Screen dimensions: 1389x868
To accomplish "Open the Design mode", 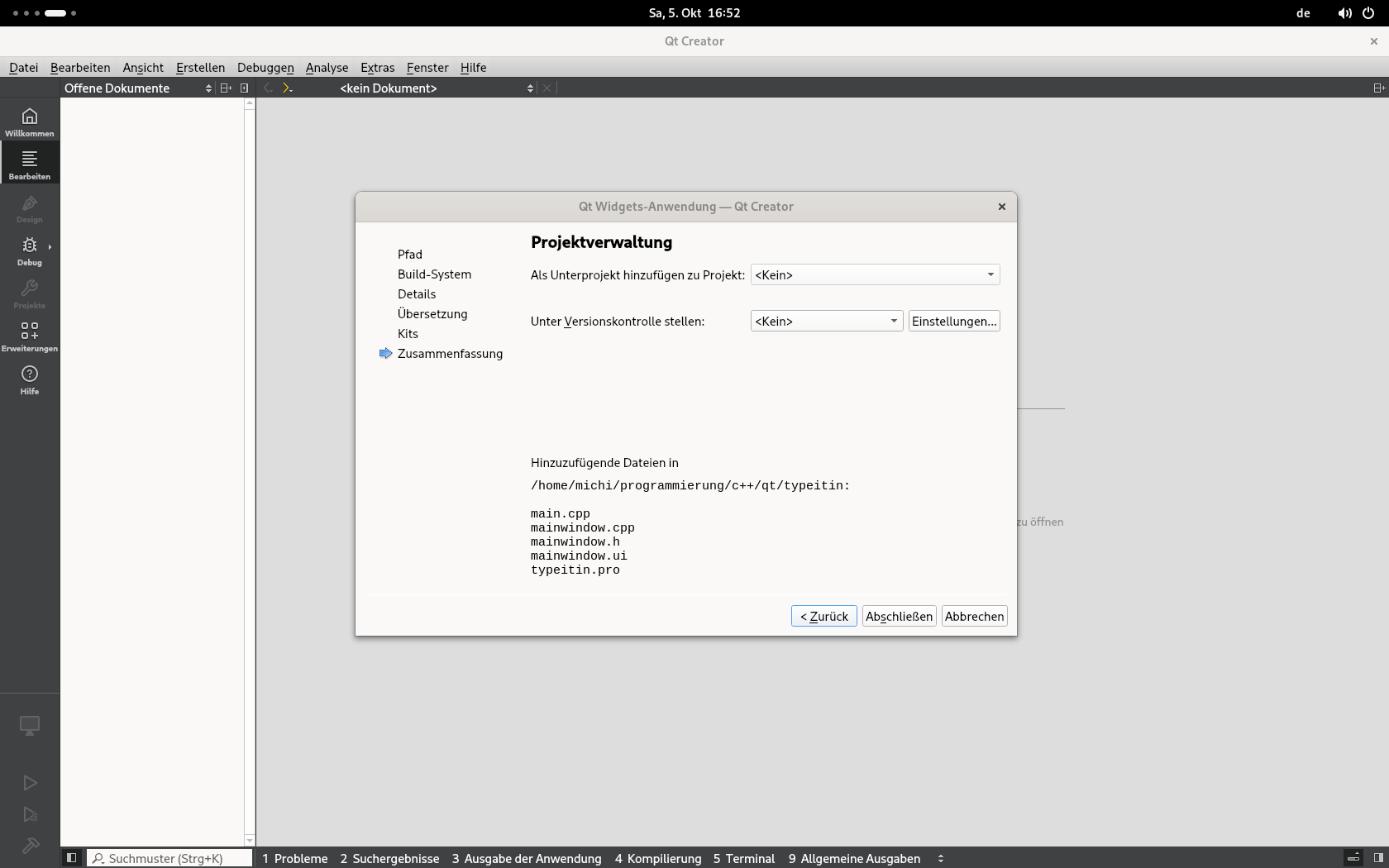I will point(30,207).
